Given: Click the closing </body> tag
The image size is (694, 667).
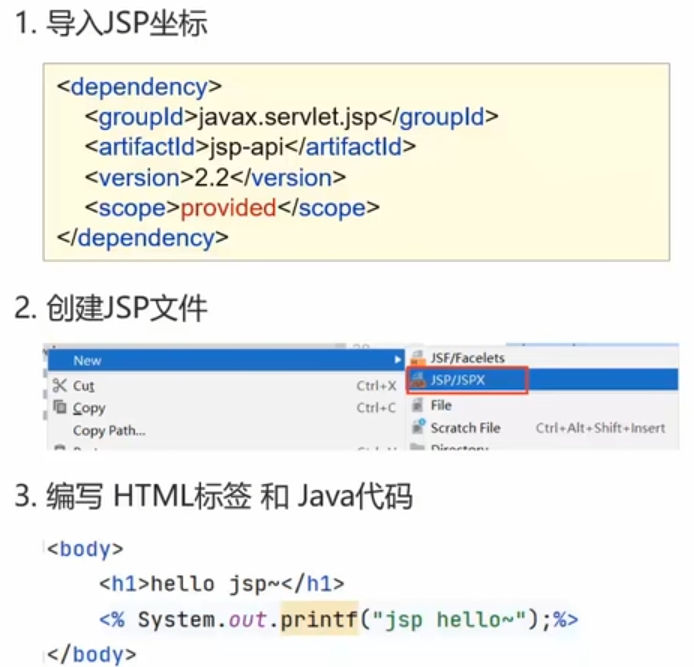Looking at the screenshot, I should click(92, 654).
